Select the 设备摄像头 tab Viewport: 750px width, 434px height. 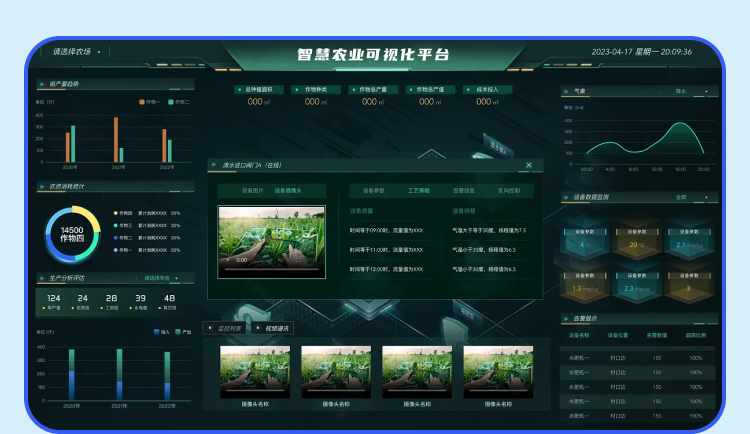[287, 190]
